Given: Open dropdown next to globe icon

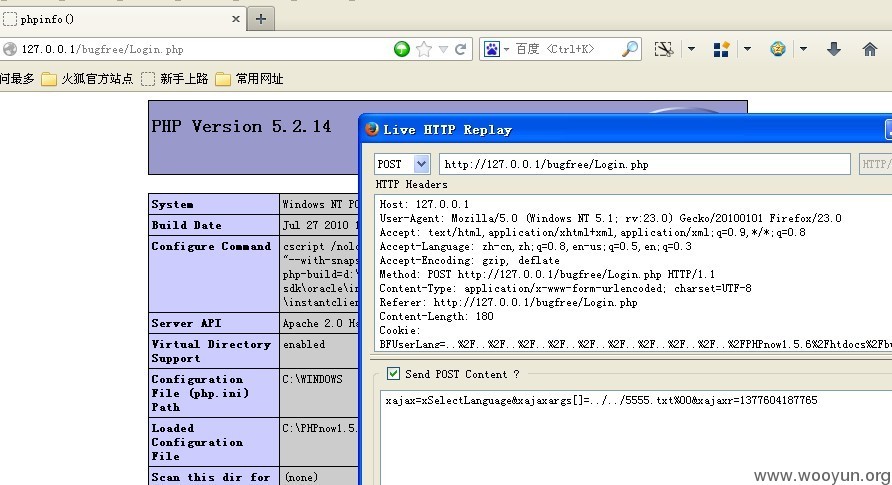Looking at the screenshot, I should click(x=803, y=49).
